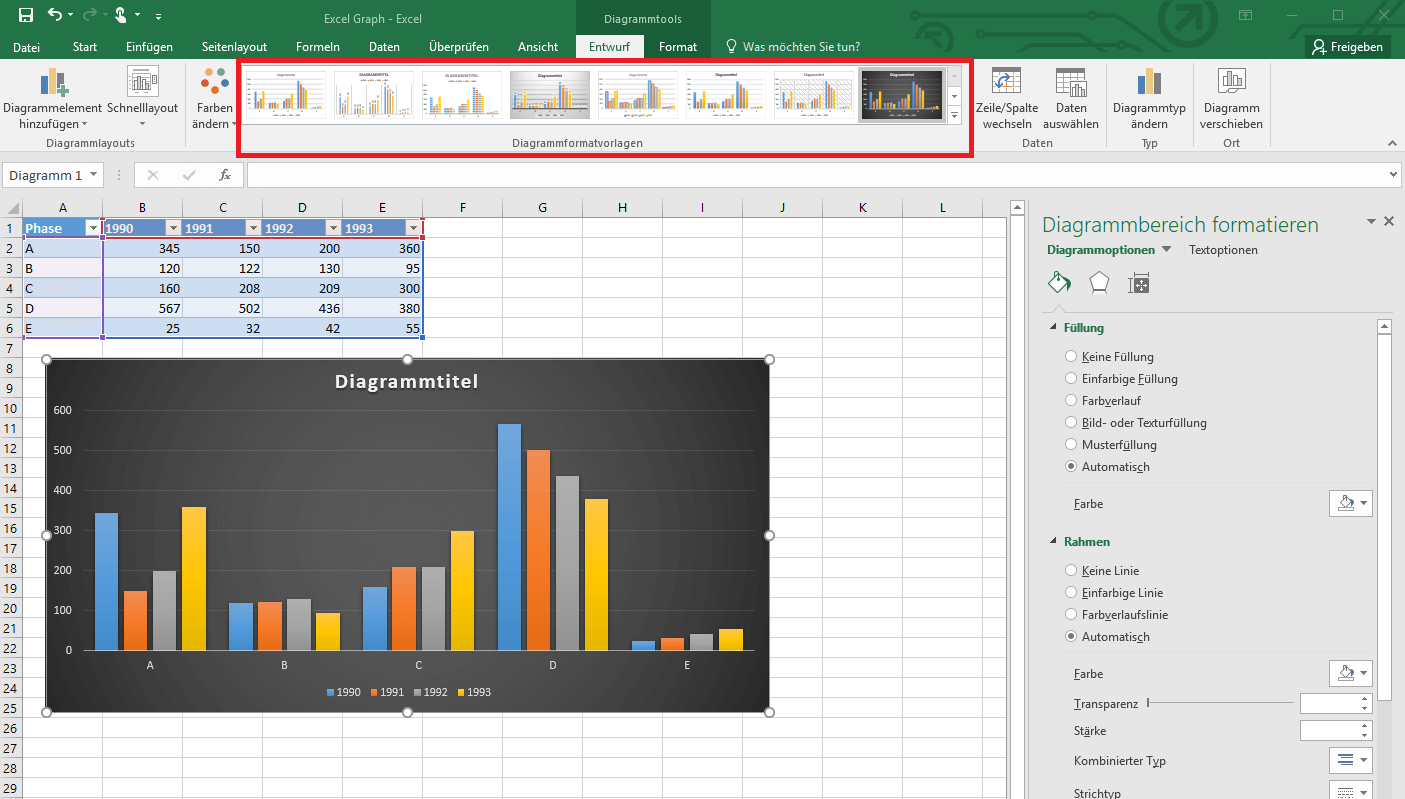
Task: Open the Phase column filter dropdown
Action: click(x=94, y=228)
